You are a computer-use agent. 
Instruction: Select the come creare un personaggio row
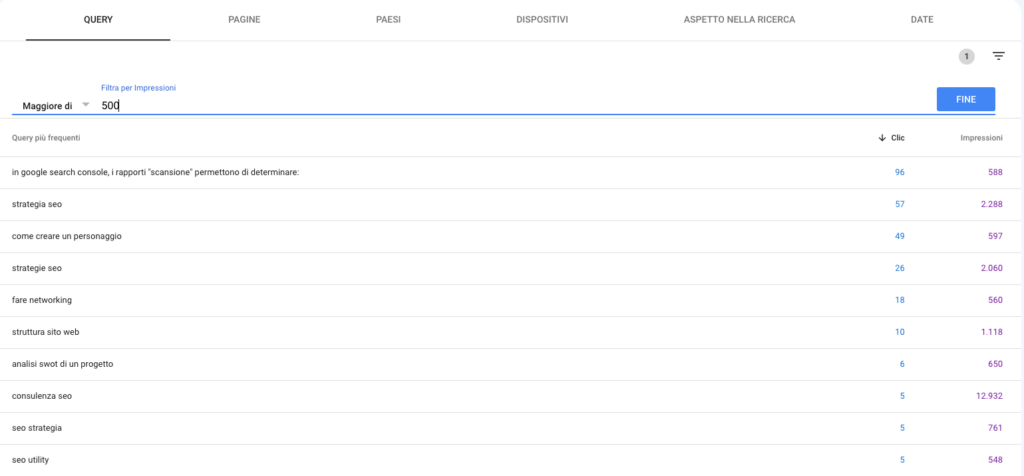512,236
